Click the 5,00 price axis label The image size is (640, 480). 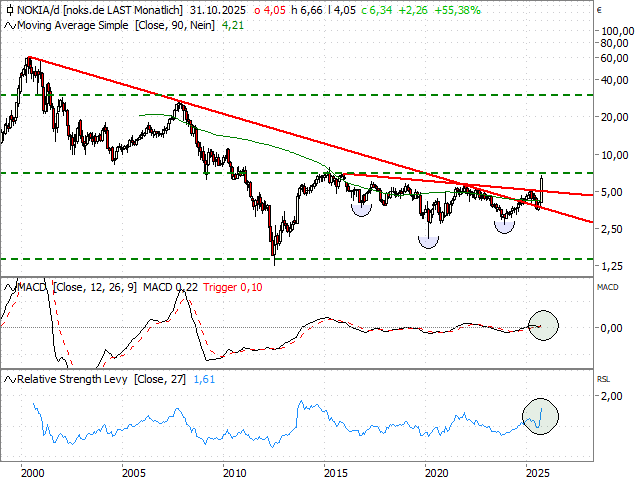(611, 192)
